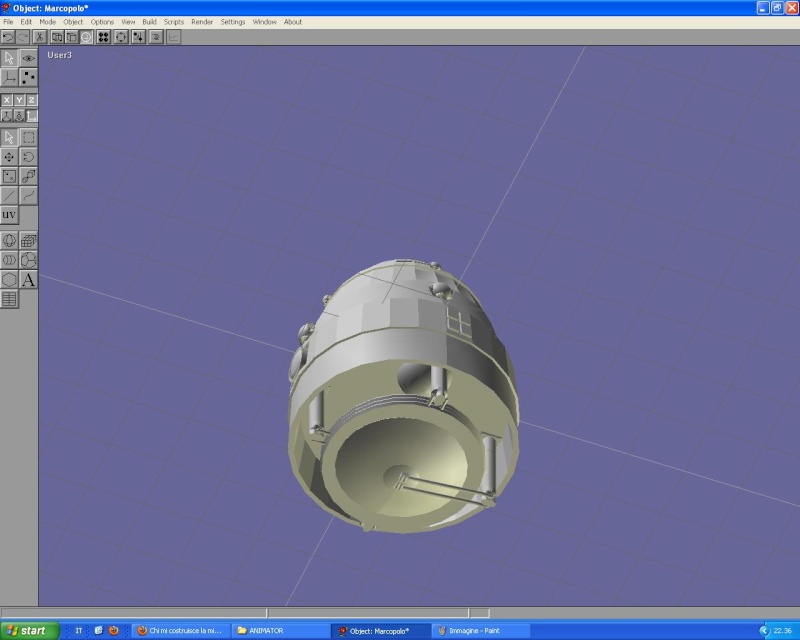Click the icon of a linked circle and box
The height and width of the screenshot is (640, 800).
pos(29,176)
